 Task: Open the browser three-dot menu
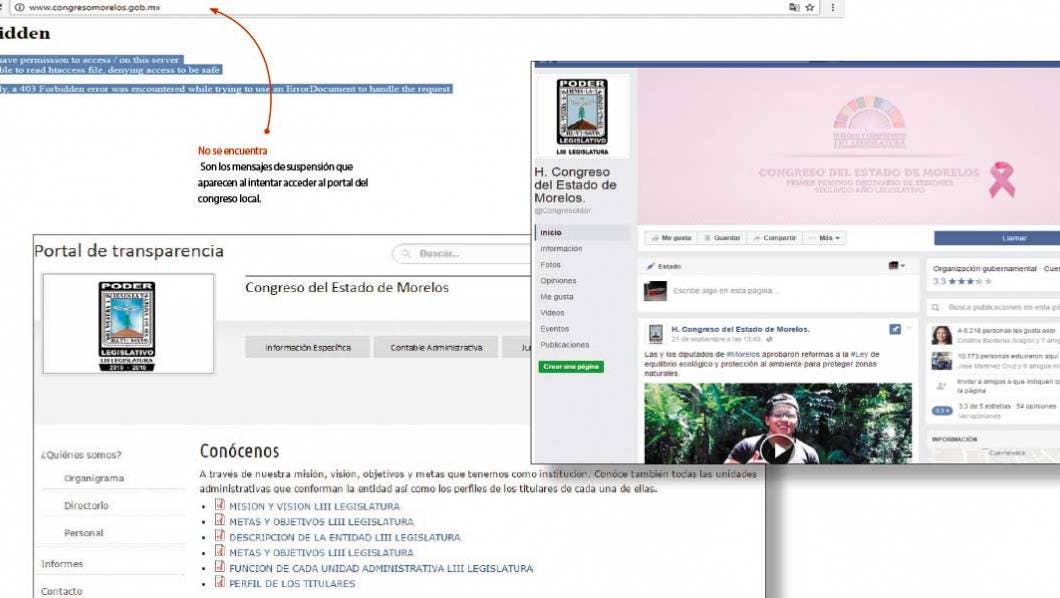pyautogui.click(x=833, y=7)
